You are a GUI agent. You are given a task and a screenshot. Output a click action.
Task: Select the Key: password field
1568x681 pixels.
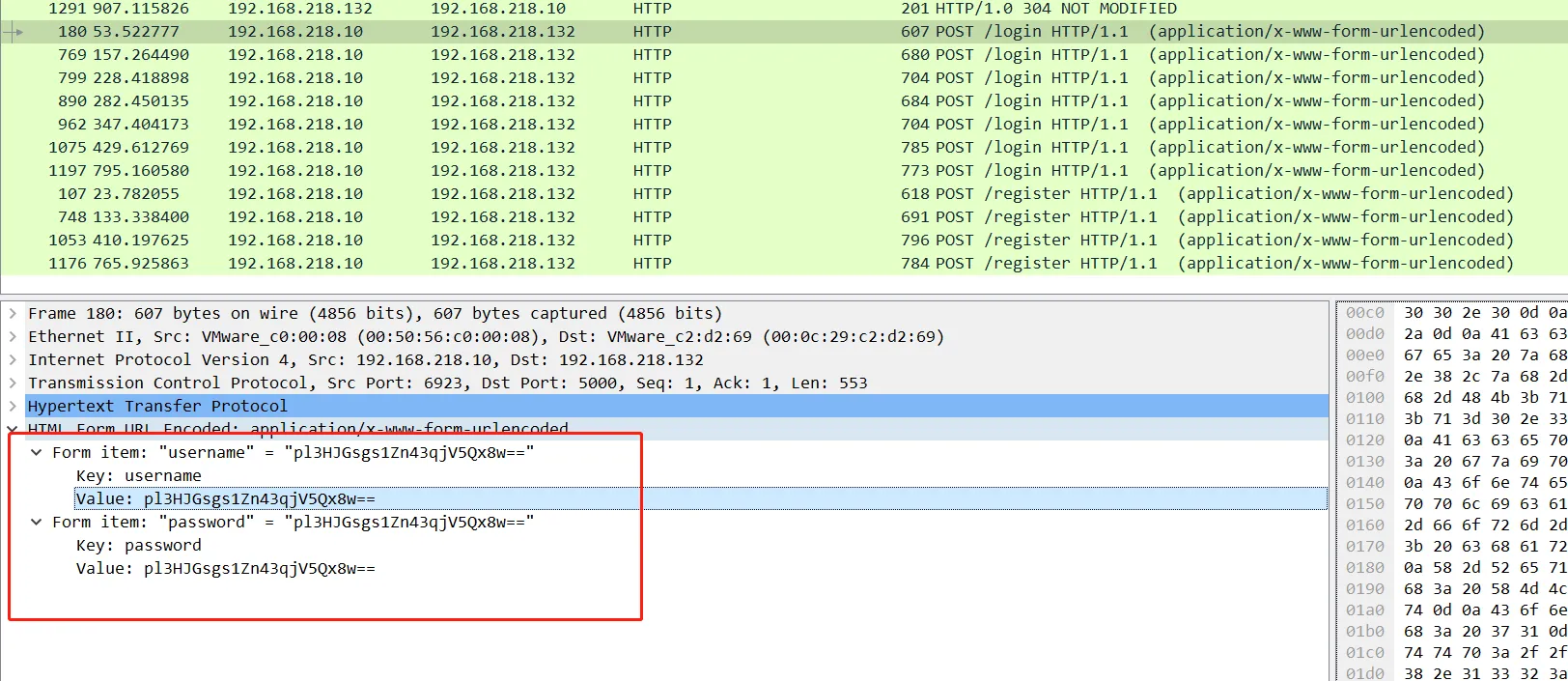[139, 546]
